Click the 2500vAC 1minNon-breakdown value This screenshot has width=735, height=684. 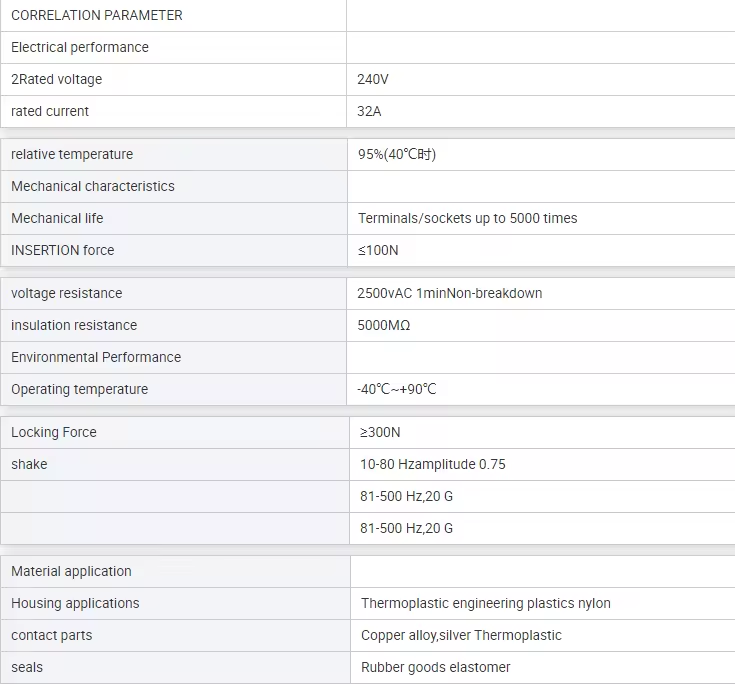pos(450,294)
